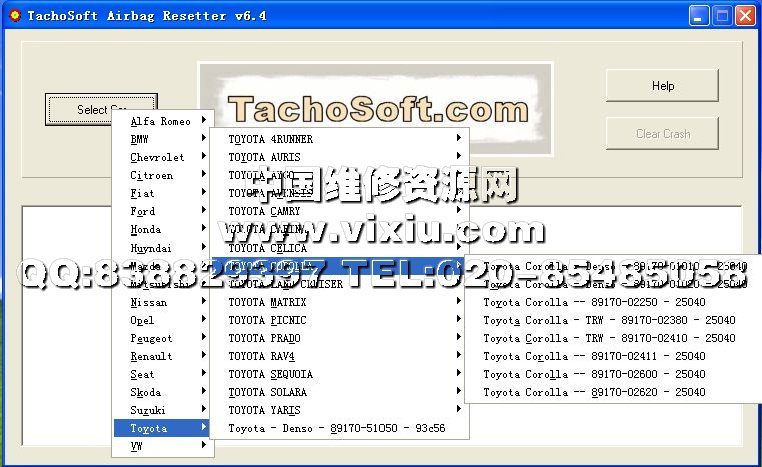
Task: Choose Toyota Corolla 89170-02620 - 25040
Action: (609, 392)
